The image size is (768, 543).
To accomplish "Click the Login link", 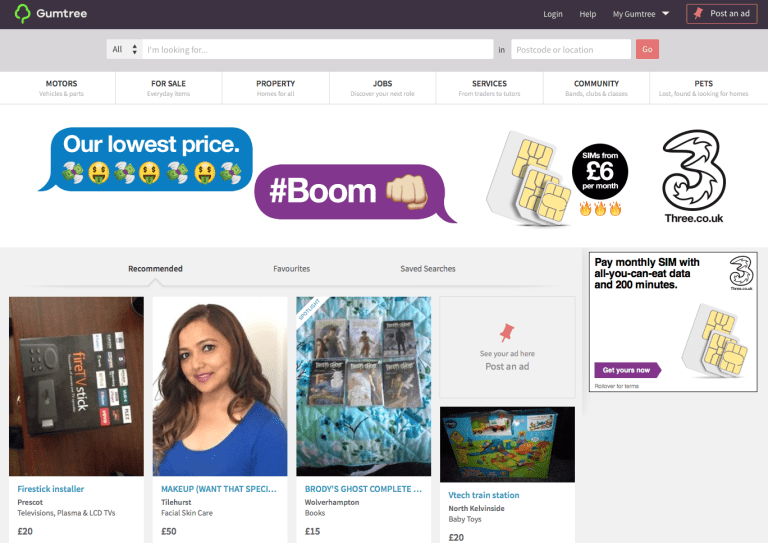I will tap(553, 14).
